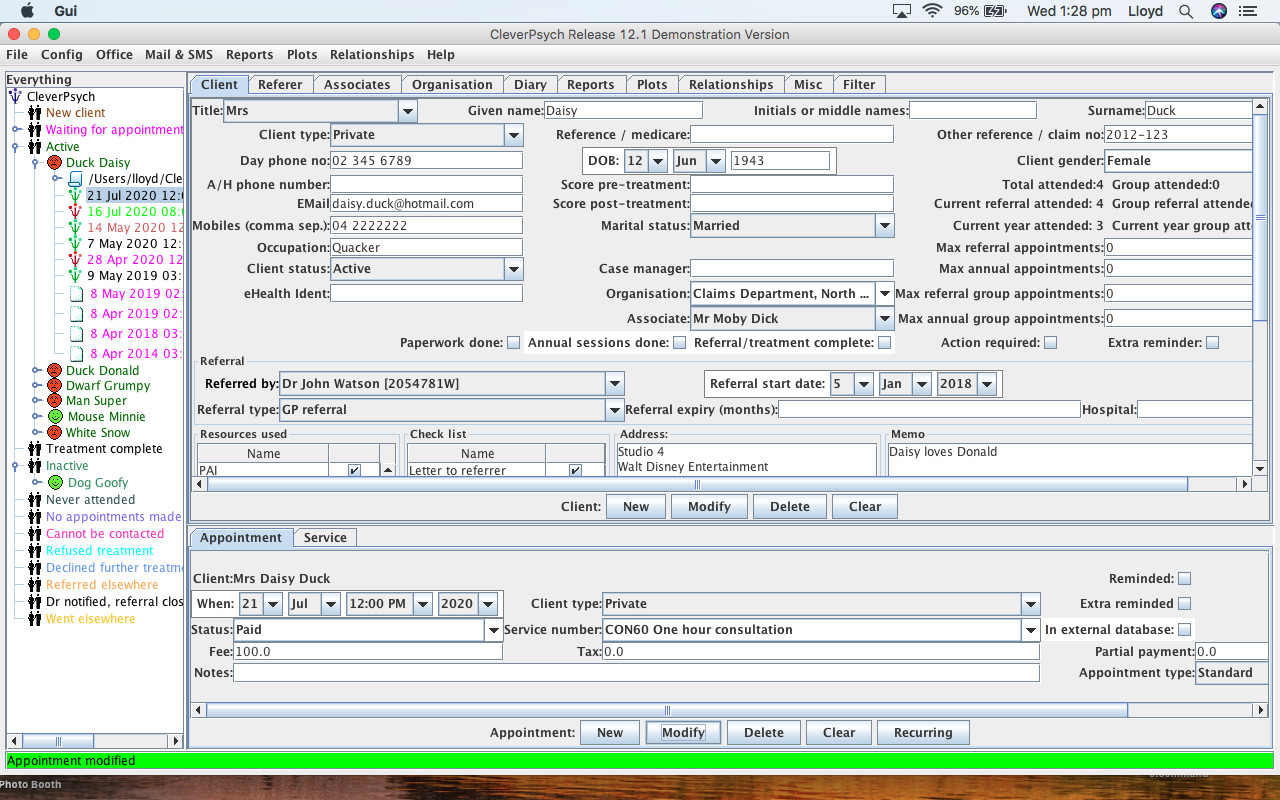
Task: Switch to the Referer tab
Action: pos(280,84)
